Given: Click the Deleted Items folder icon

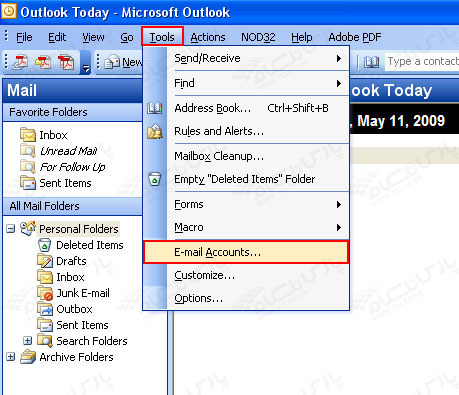Looking at the screenshot, I should 44,245.
